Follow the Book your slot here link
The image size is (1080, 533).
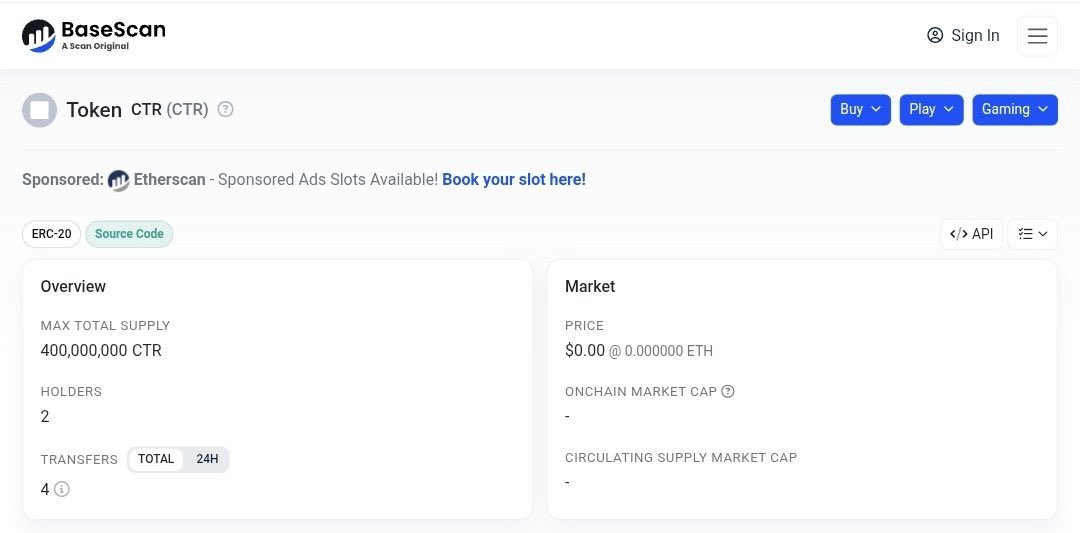[x=514, y=179]
